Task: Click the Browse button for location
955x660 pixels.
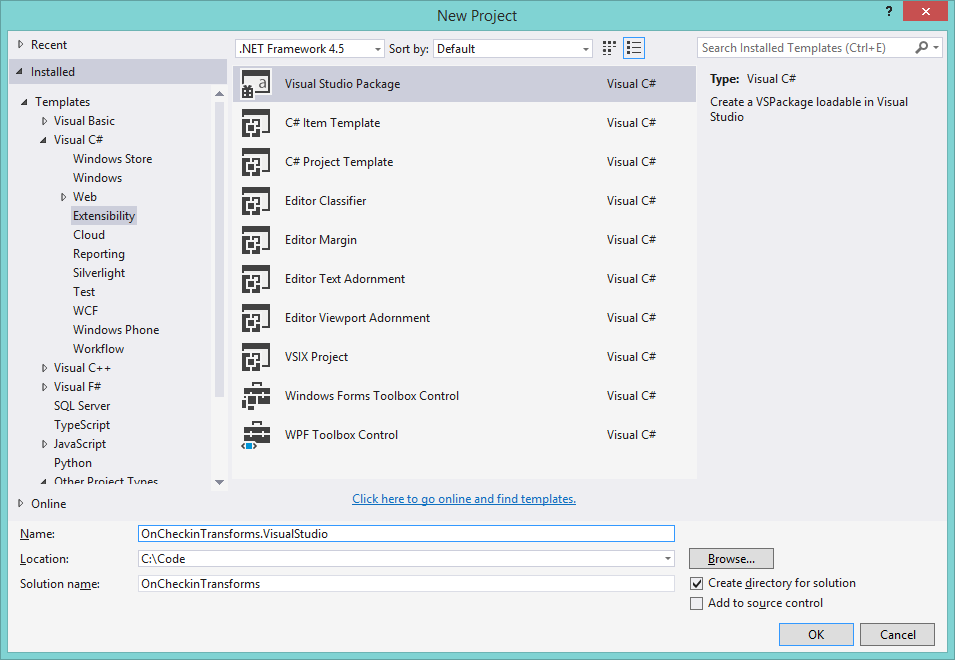Action: 730,558
